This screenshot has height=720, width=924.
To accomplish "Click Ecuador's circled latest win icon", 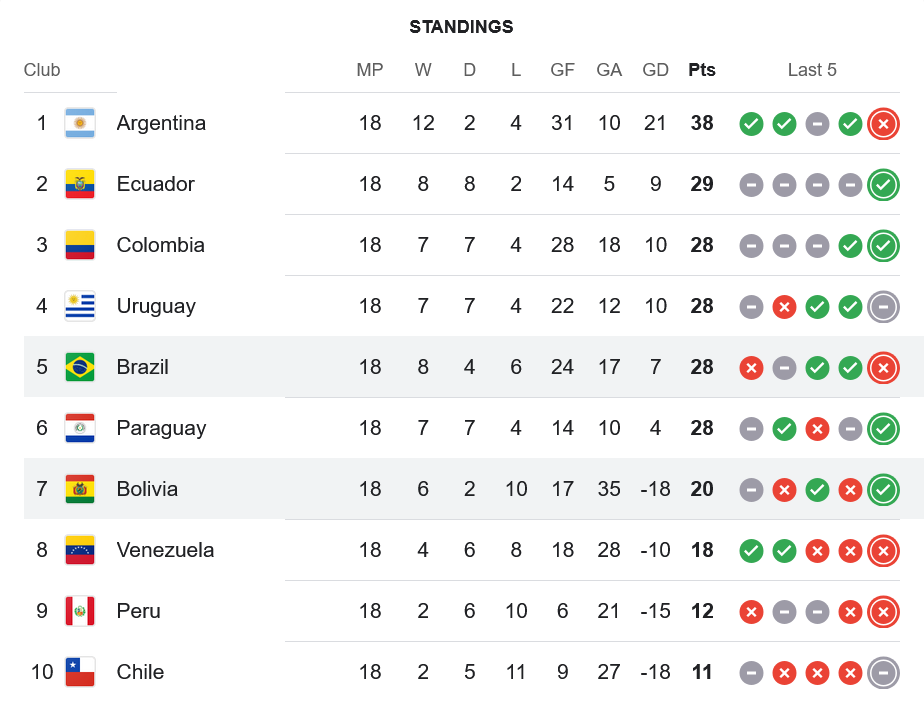I will 883,185.
